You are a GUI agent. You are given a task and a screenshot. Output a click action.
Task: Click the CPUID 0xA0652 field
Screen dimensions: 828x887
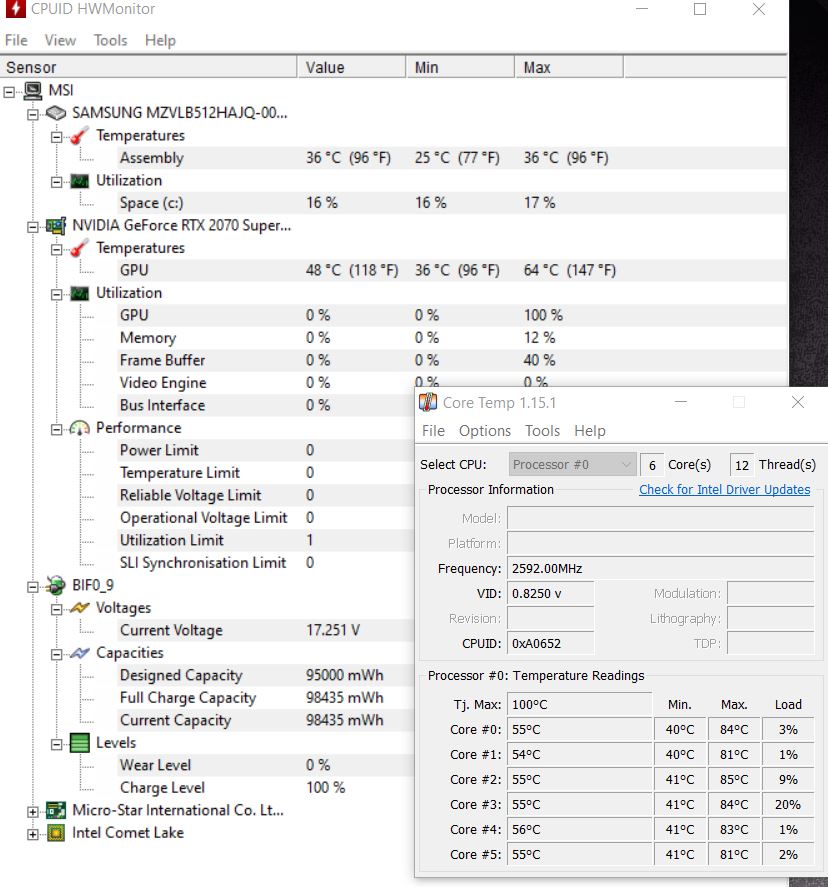pos(551,643)
